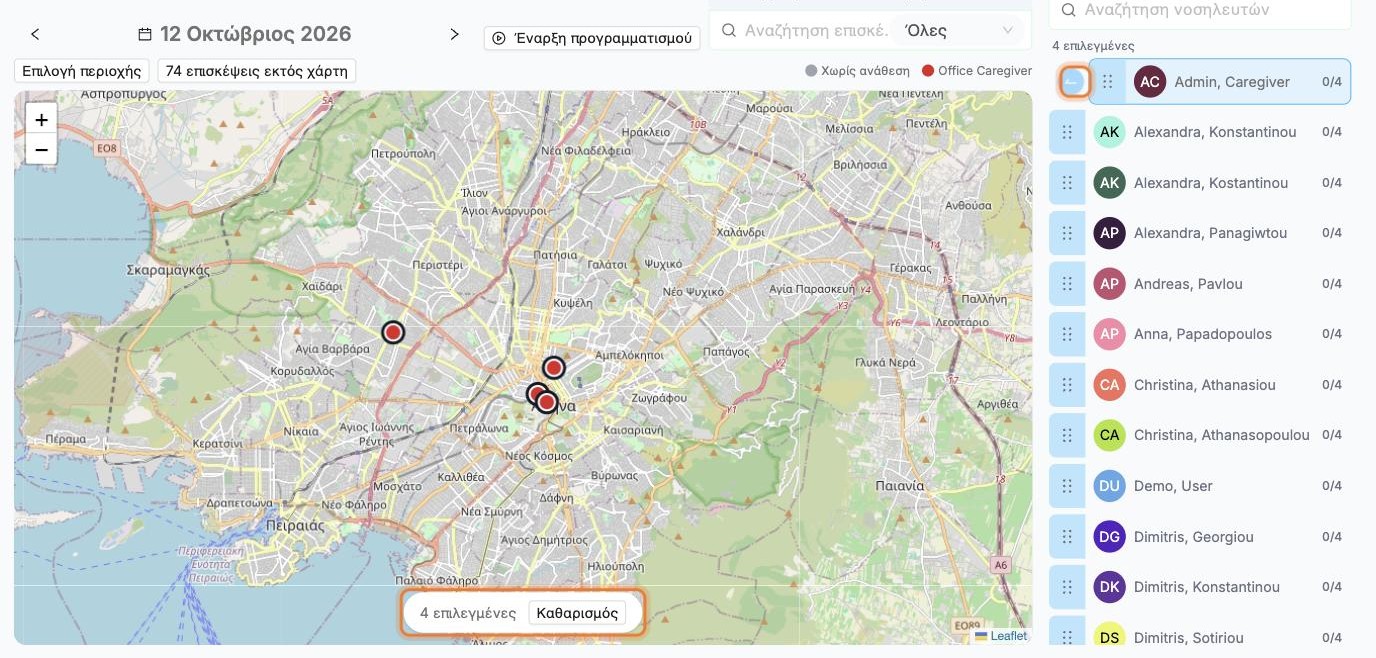Screen dimensions: 1376x658
Task: Click the 4 επιλεγμένες label above the nurse list
Action: (1093, 46)
